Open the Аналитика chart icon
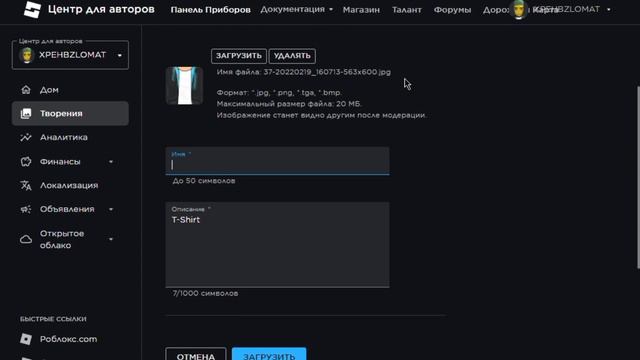Screen dimensions: 640x360 coord(26,138)
